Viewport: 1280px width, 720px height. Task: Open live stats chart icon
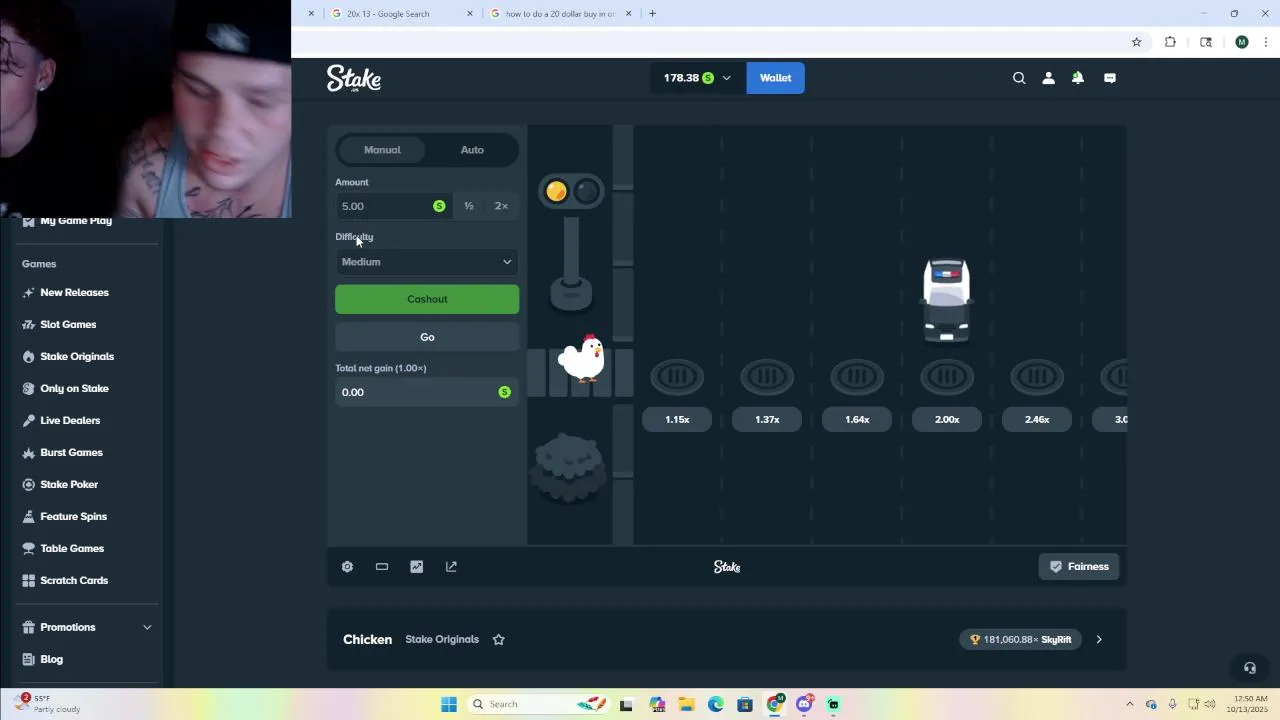[417, 566]
